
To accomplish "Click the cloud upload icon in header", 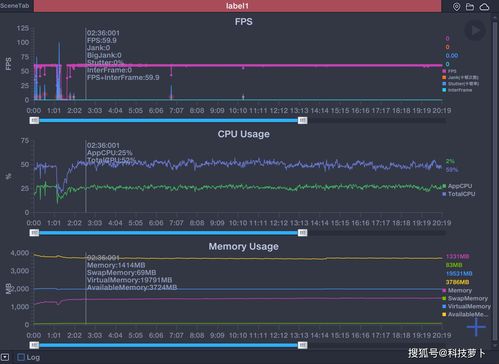I will [x=484, y=7].
